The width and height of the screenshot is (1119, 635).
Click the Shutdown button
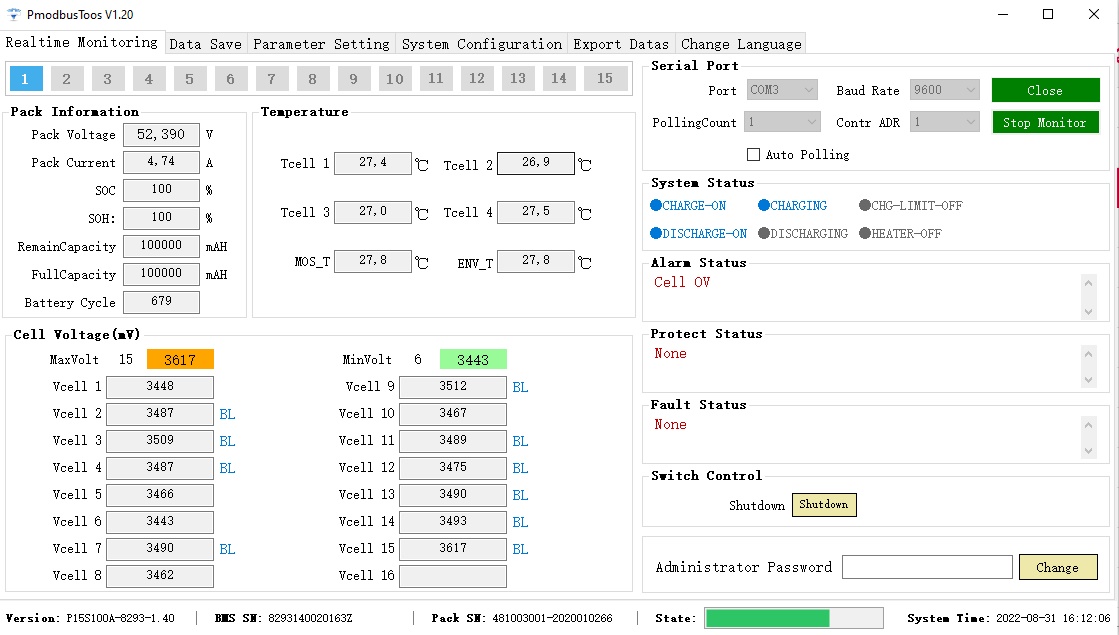coord(824,505)
